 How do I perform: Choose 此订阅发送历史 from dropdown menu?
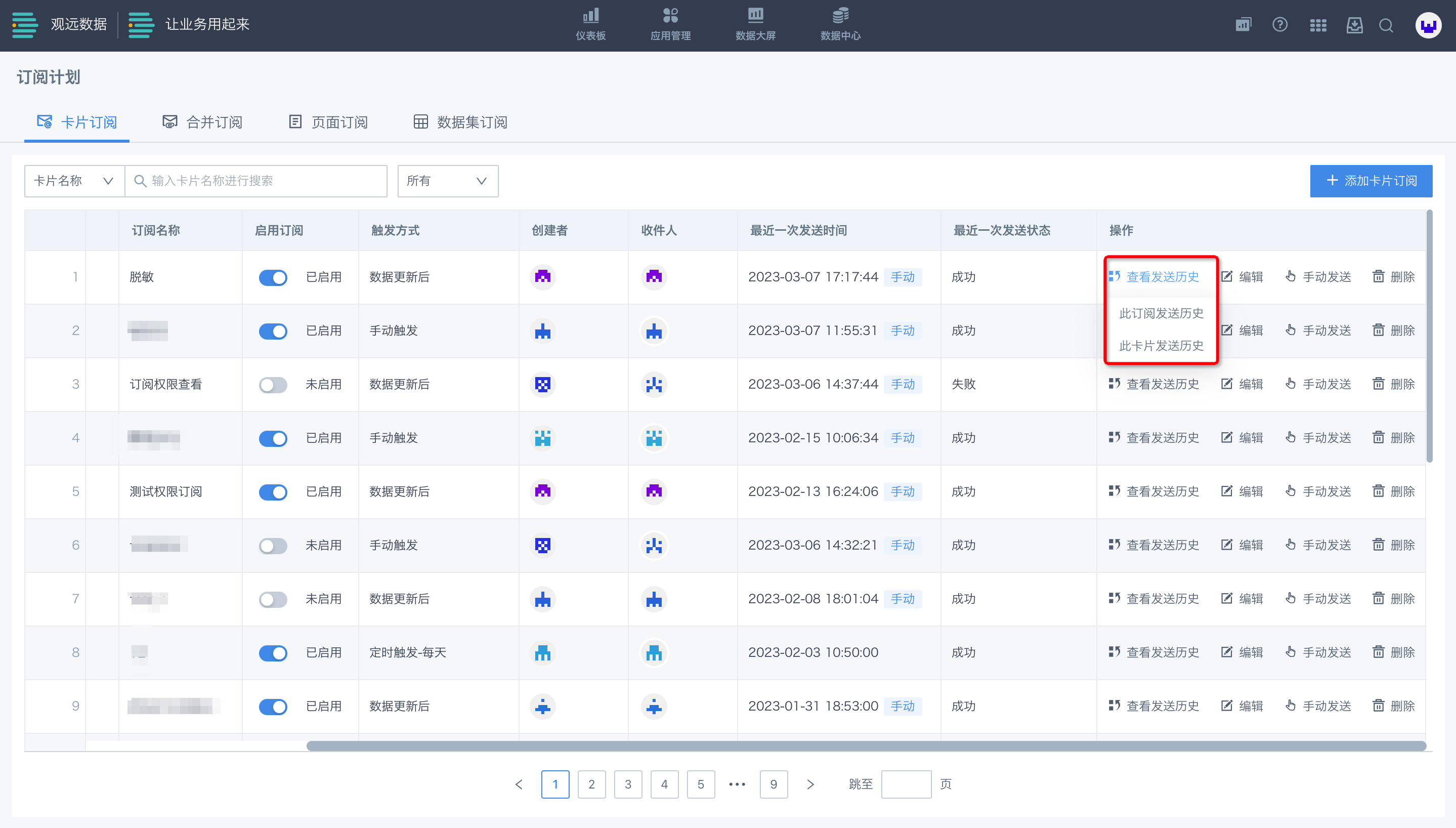point(1161,313)
